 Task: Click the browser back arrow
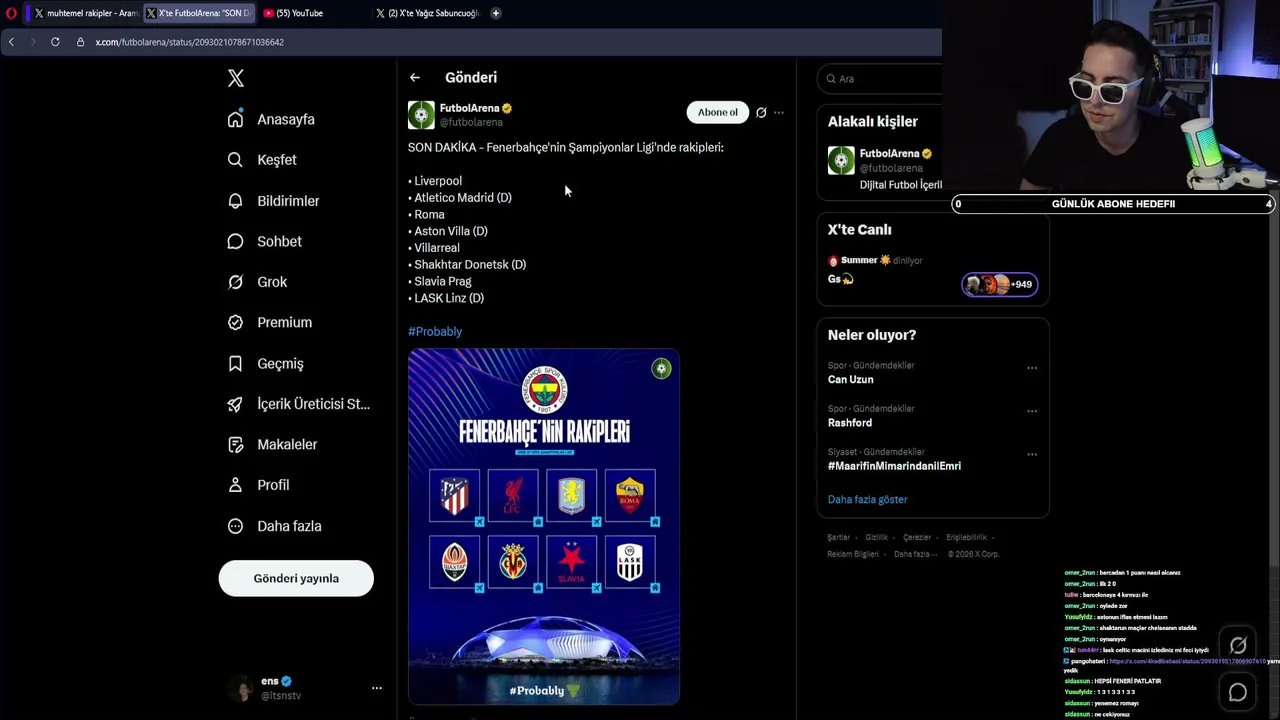tap(11, 42)
